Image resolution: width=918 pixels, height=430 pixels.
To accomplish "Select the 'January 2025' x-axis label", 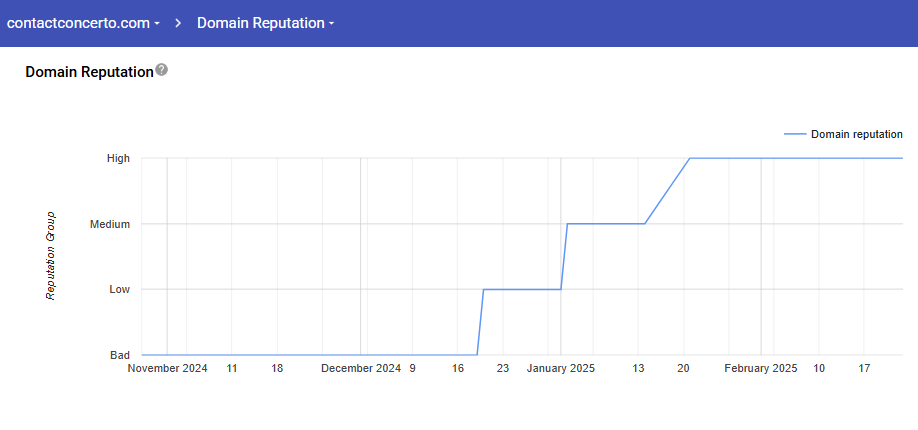I will click(560, 369).
